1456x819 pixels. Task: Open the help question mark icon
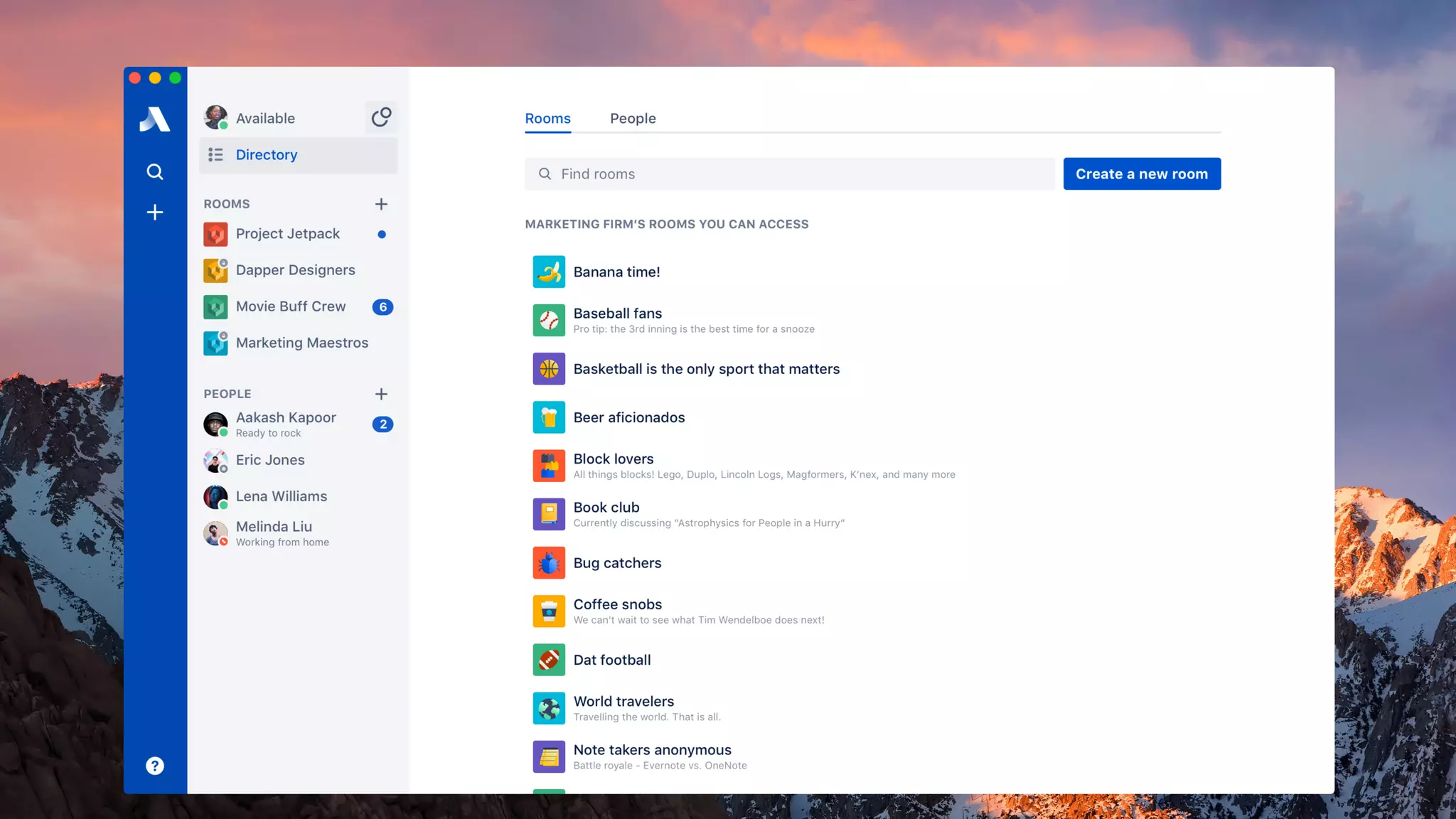154,766
